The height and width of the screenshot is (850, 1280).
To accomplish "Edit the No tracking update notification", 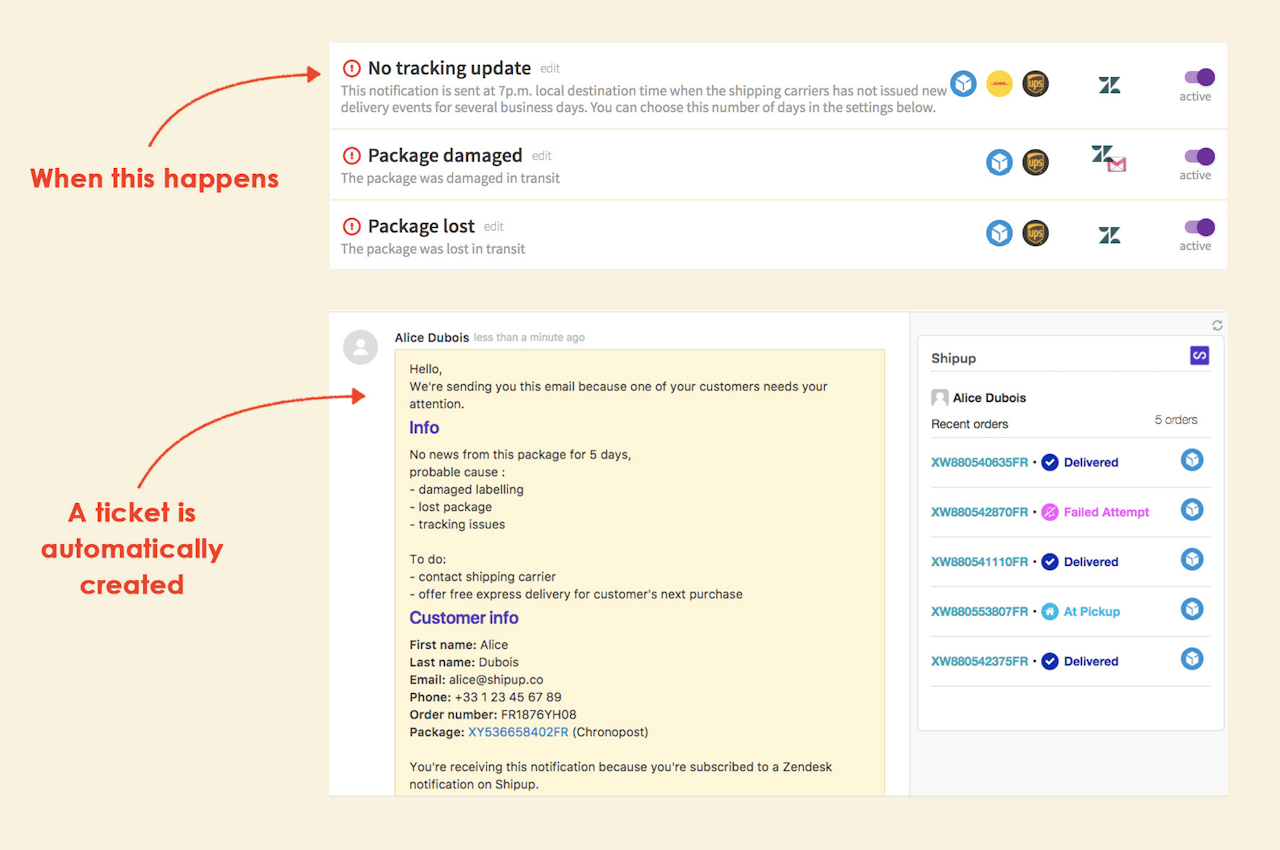I will click(550, 69).
